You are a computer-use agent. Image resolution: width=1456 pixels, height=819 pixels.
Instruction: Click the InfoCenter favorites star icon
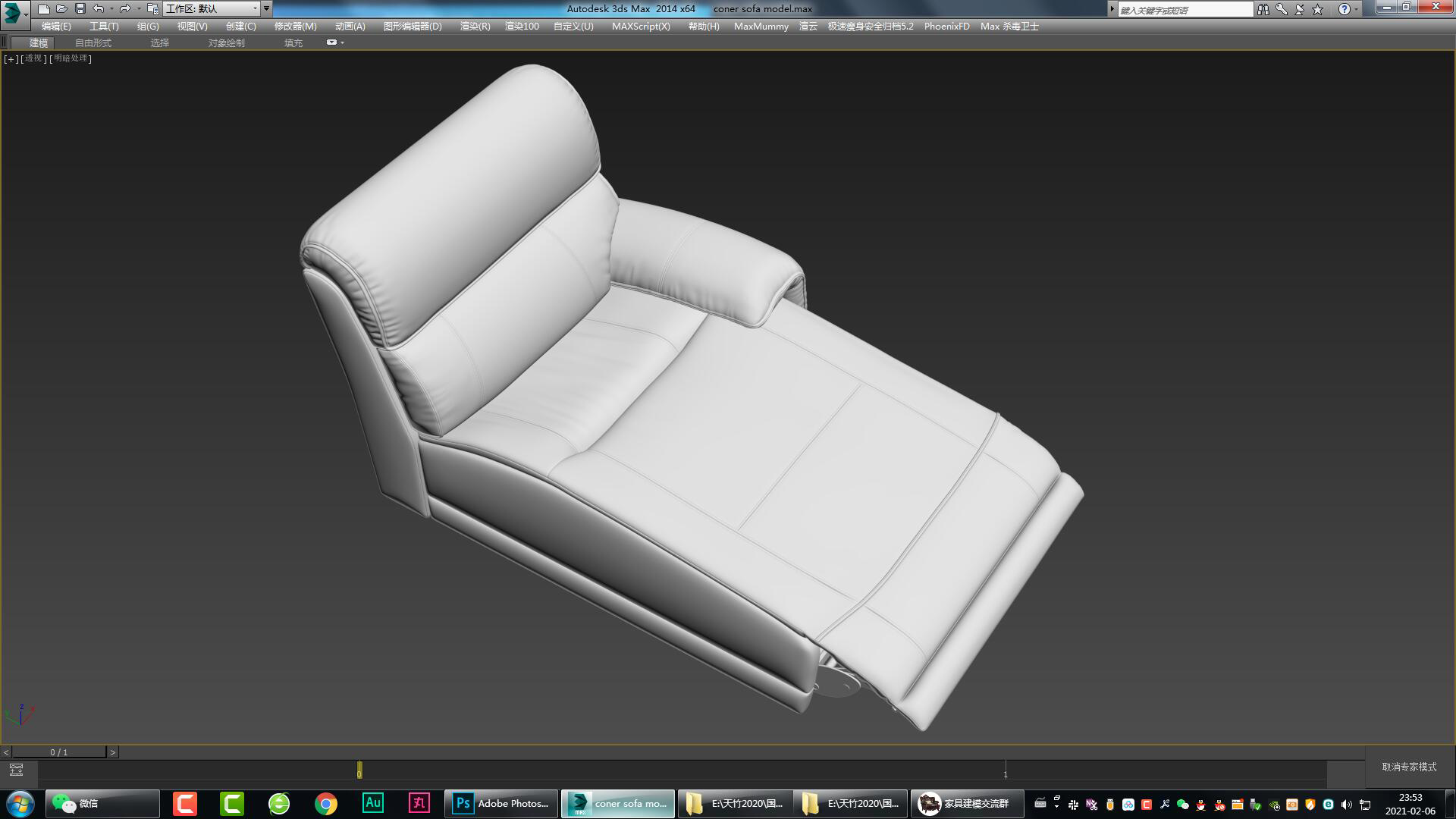(x=1317, y=9)
